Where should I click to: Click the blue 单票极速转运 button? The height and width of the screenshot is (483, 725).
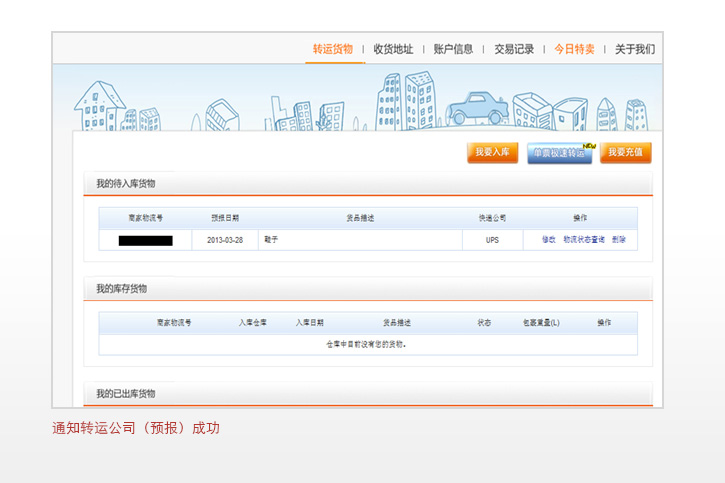[558, 153]
